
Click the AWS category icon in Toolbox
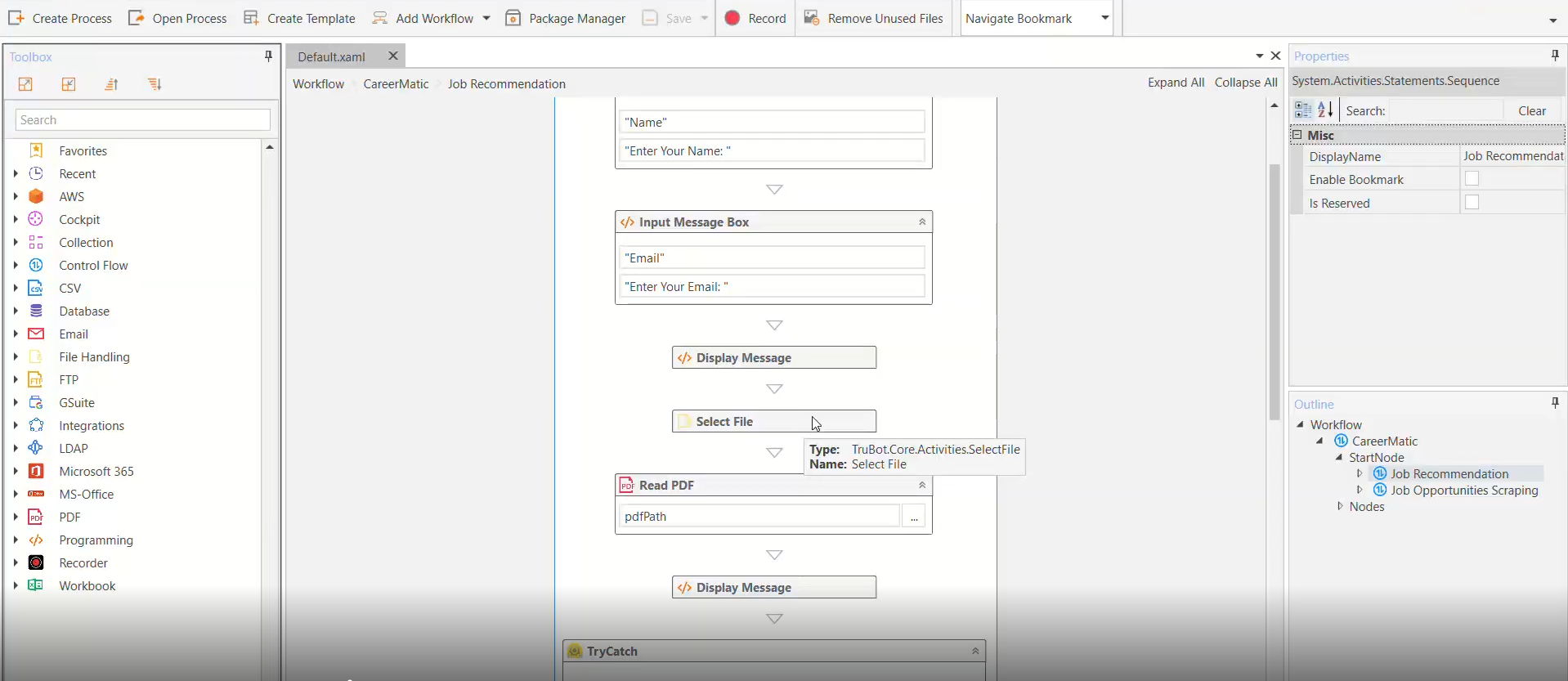(36, 196)
